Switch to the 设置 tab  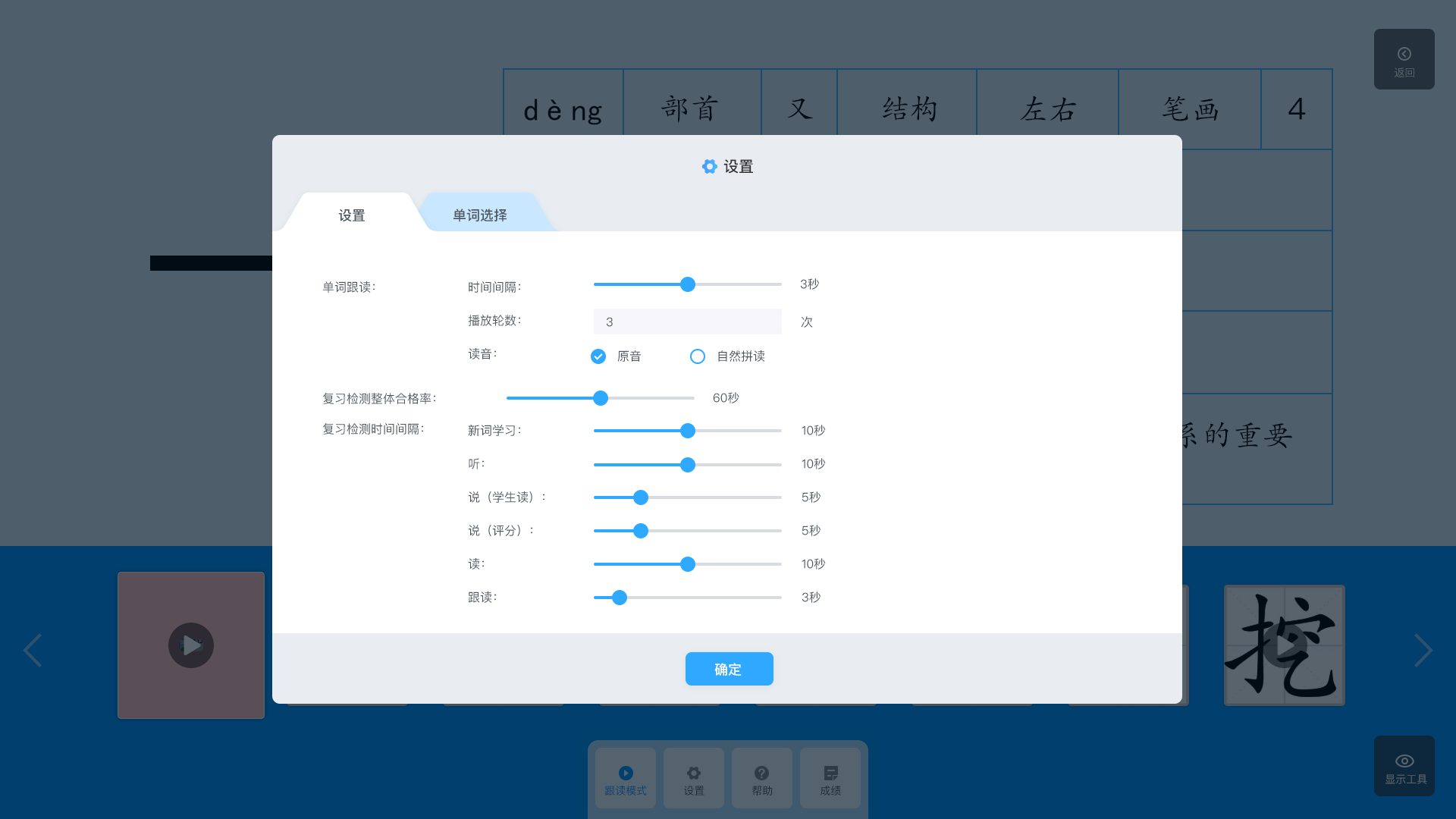coord(351,215)
